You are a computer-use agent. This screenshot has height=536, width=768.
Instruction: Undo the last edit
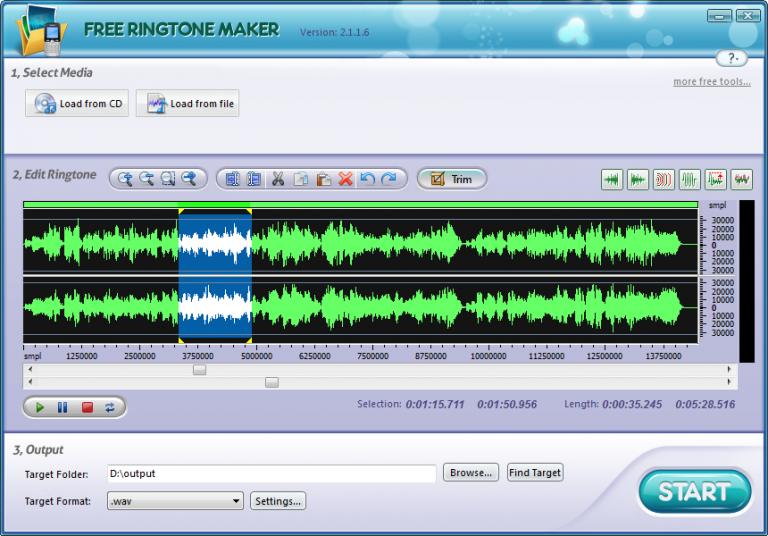click(x=367, y=179)
